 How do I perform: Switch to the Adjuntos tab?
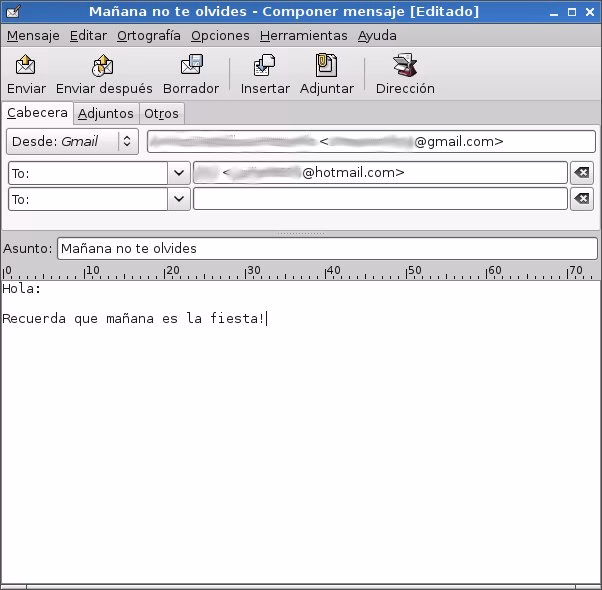click(x=106, y=114)
